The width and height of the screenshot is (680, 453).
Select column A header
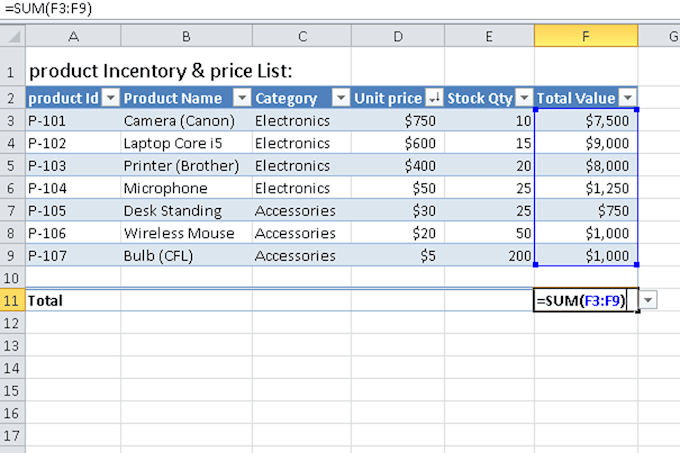pos(73,36)
